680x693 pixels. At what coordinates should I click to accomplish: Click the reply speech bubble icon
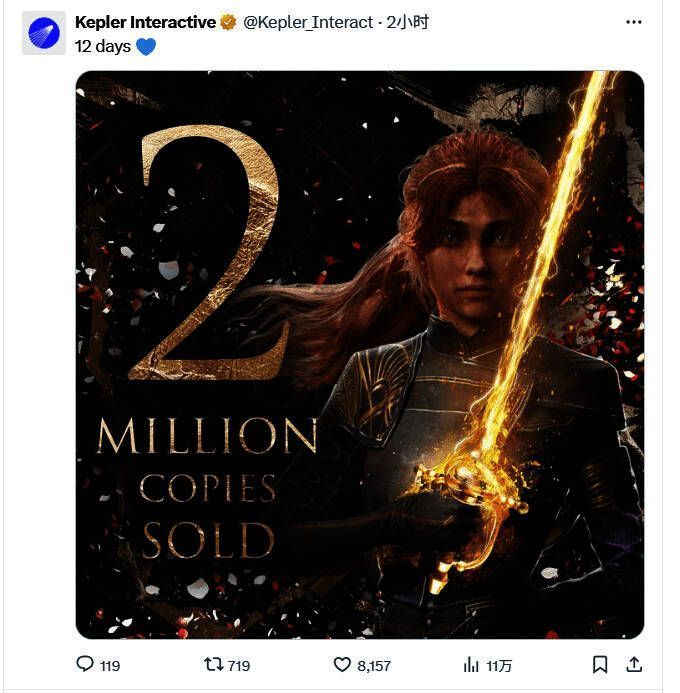(x=86, y=664)
